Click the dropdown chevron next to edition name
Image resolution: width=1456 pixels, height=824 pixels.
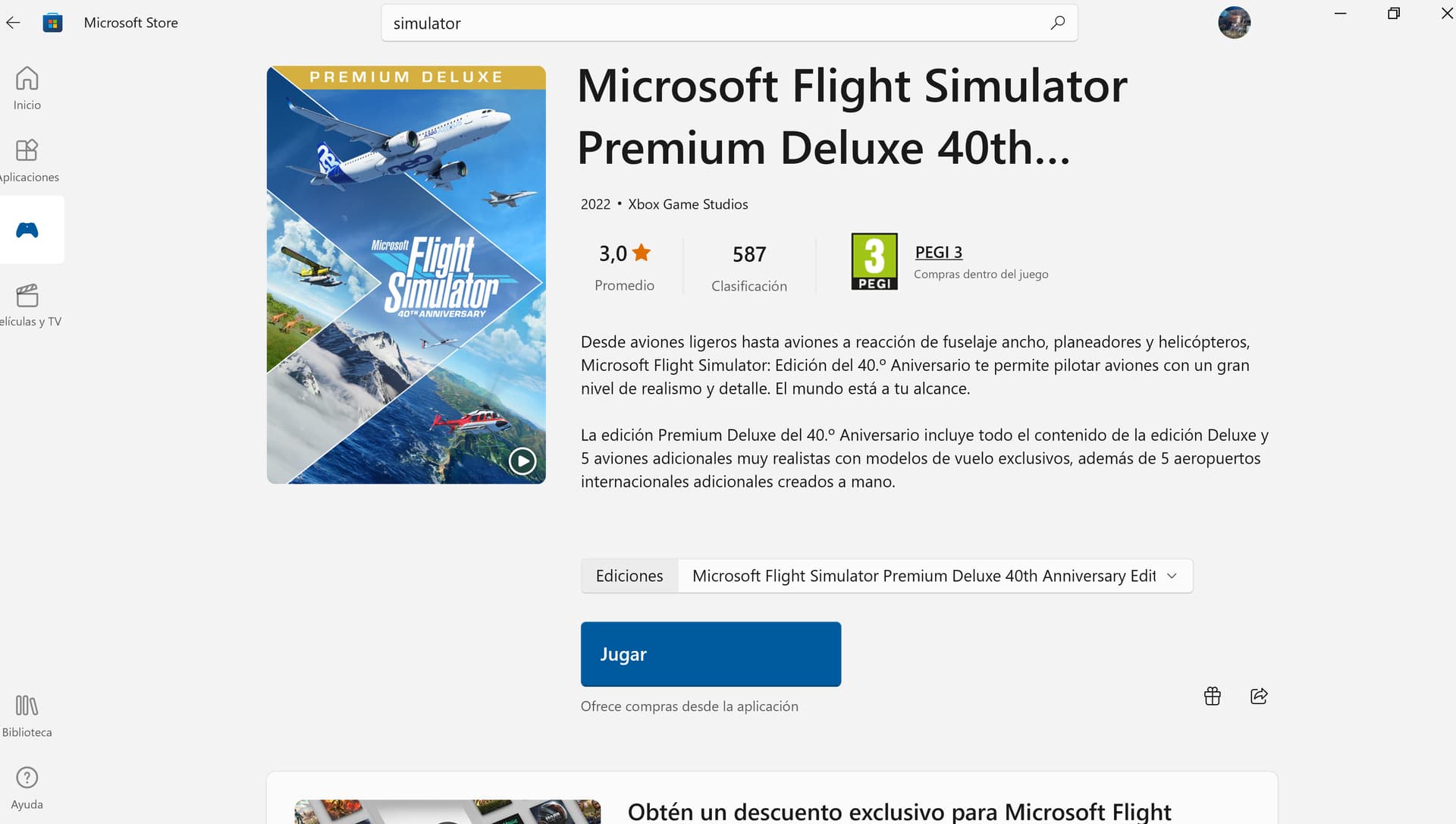[1172, 576]
